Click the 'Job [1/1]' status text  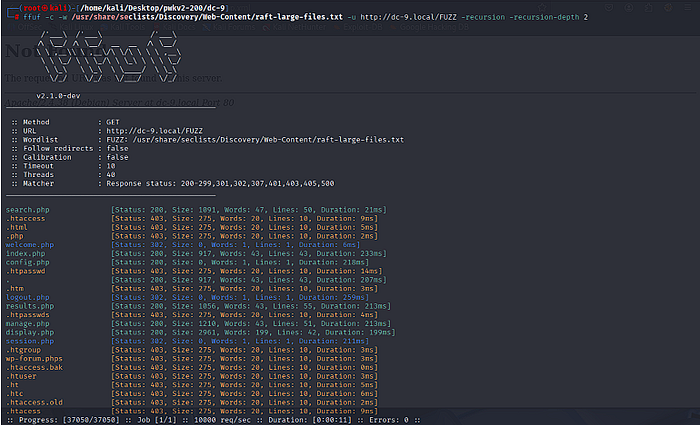pyautogui.click(x=155, y=420)
